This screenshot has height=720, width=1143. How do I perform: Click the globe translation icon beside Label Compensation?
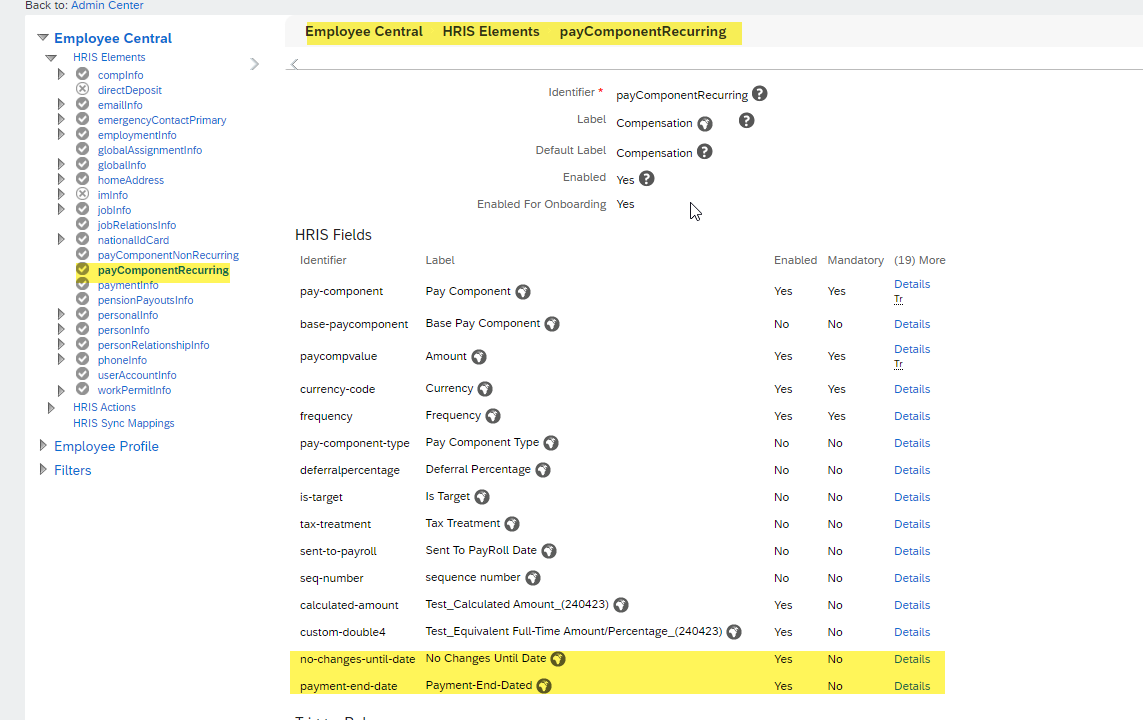click(705, 124)
